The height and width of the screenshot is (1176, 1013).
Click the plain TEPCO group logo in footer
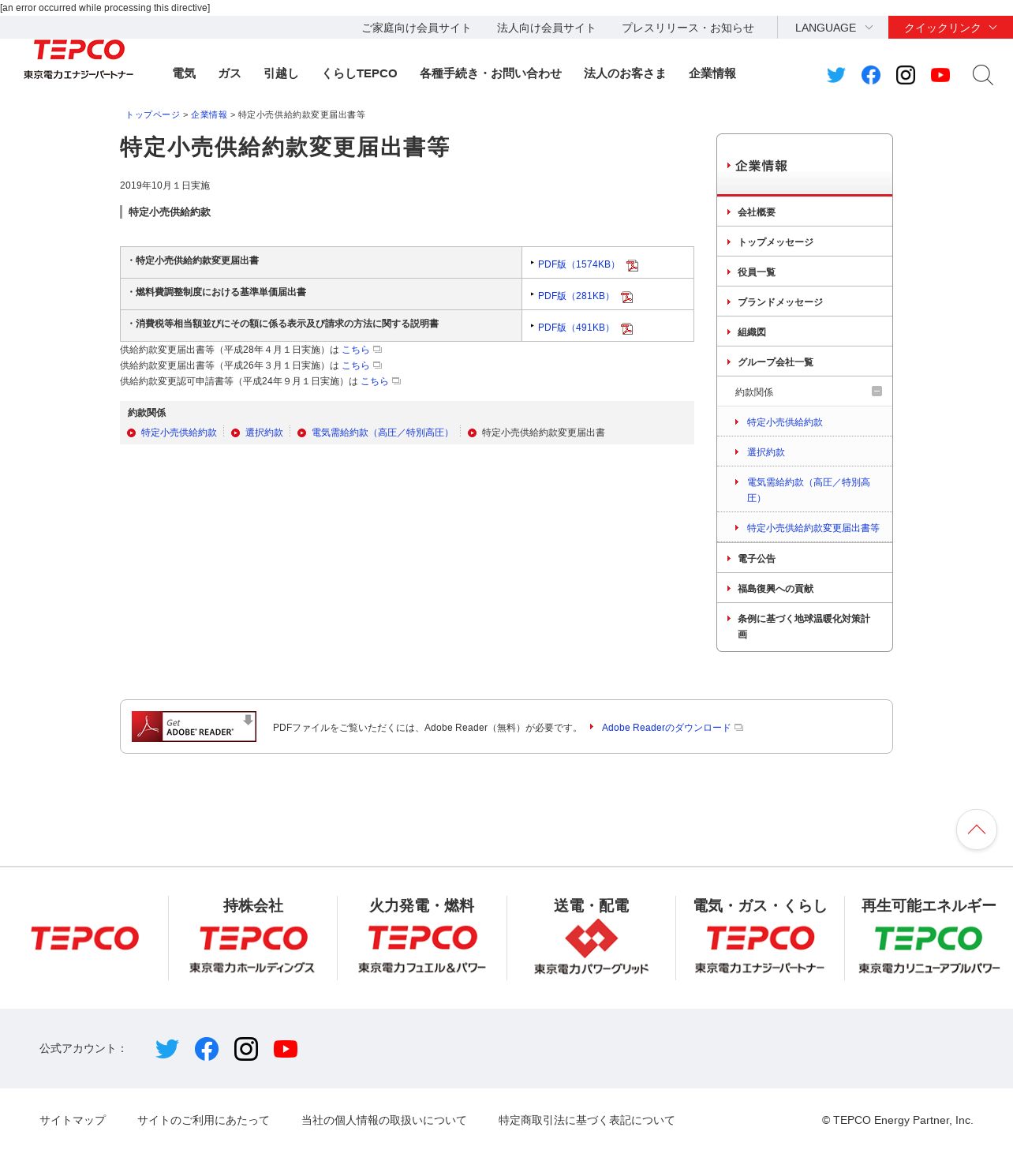coord(84,938)
